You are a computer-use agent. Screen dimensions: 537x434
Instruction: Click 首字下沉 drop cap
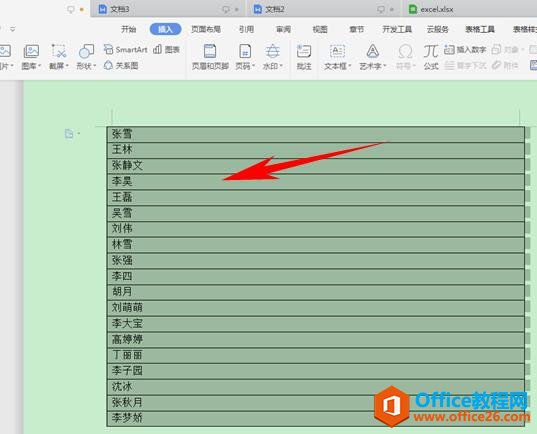pos(465,65)
